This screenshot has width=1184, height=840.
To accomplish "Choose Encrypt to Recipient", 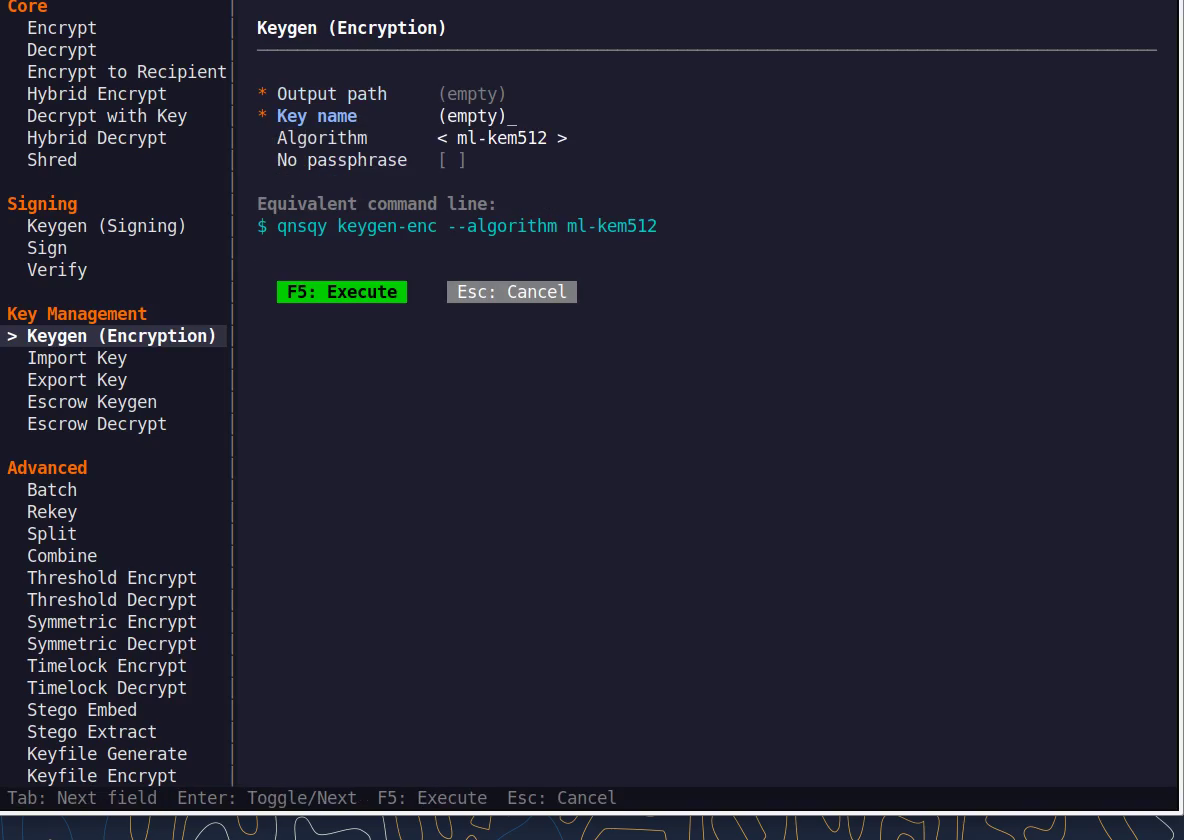I will [127, 72].
